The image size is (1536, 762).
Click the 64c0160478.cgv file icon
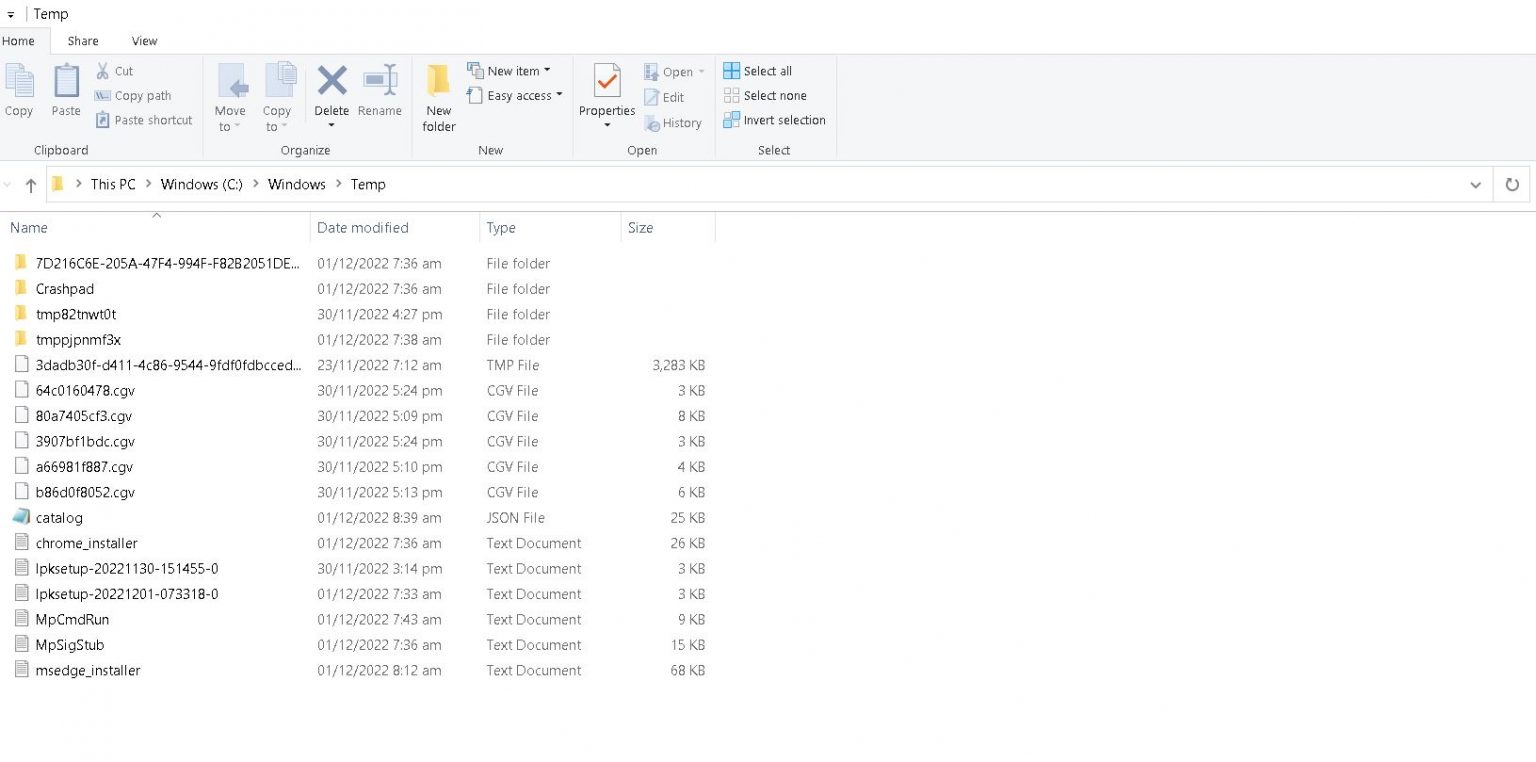(21, 390)
